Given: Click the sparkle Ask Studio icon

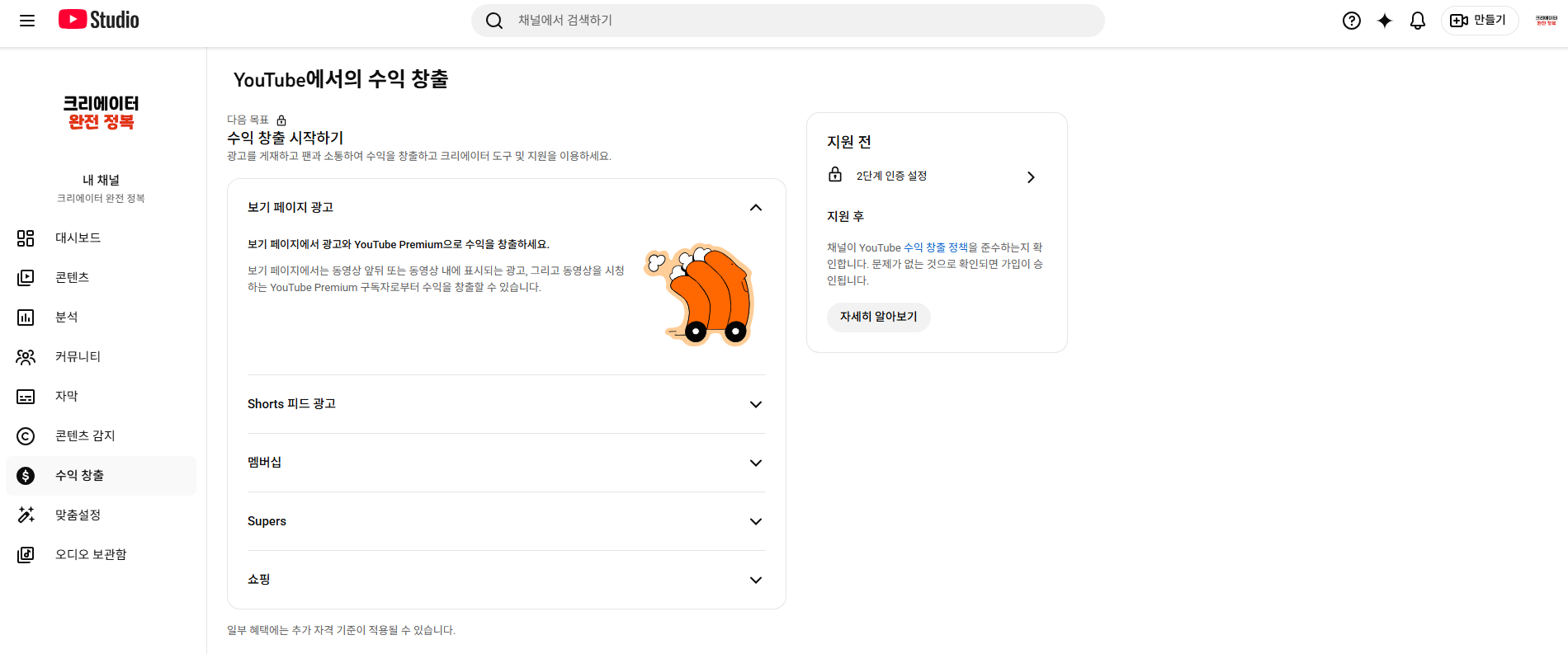Looking at the screenshot, I should point(1385,21).
